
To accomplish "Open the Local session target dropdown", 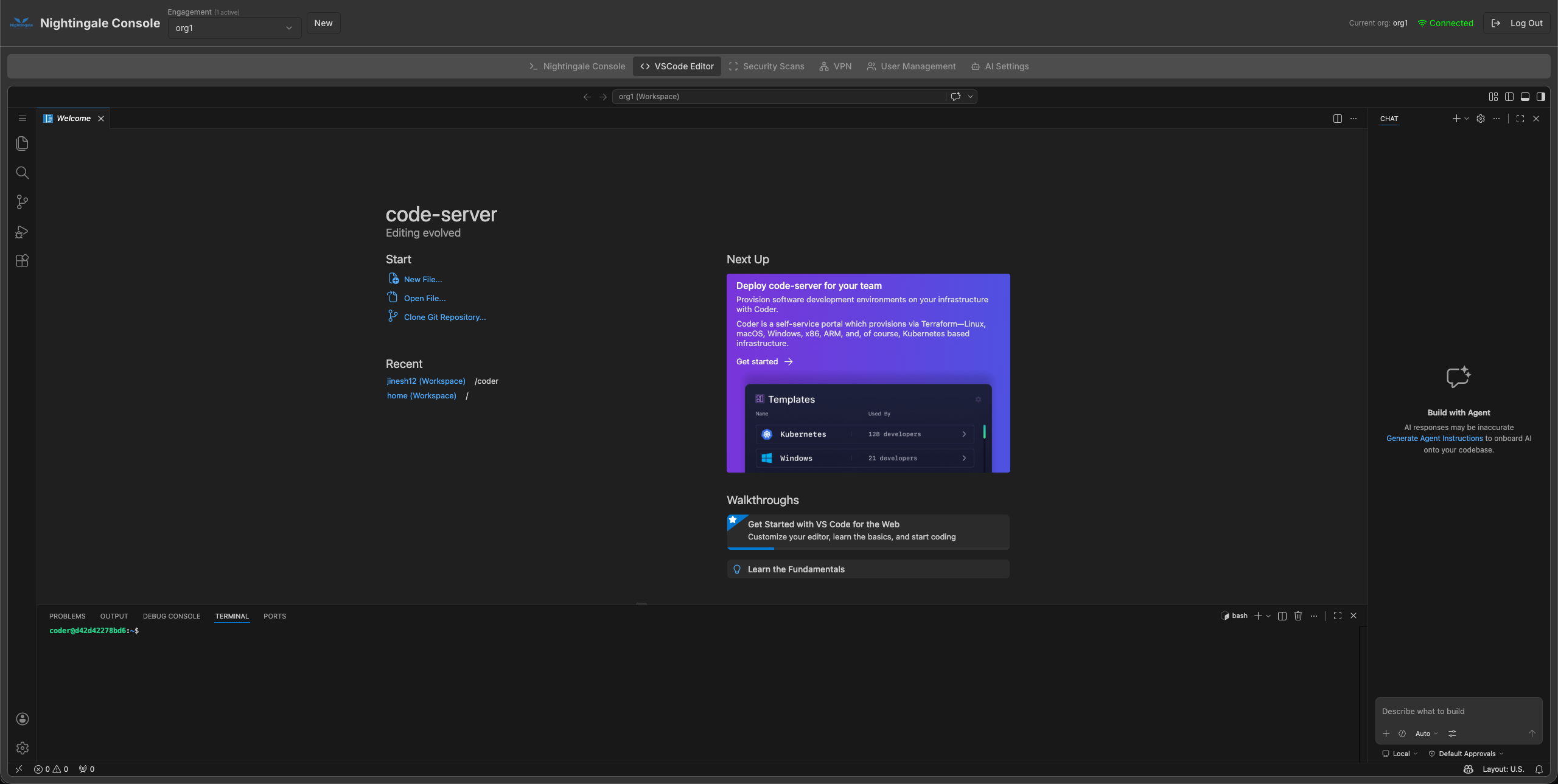I will coord(1400,754).
